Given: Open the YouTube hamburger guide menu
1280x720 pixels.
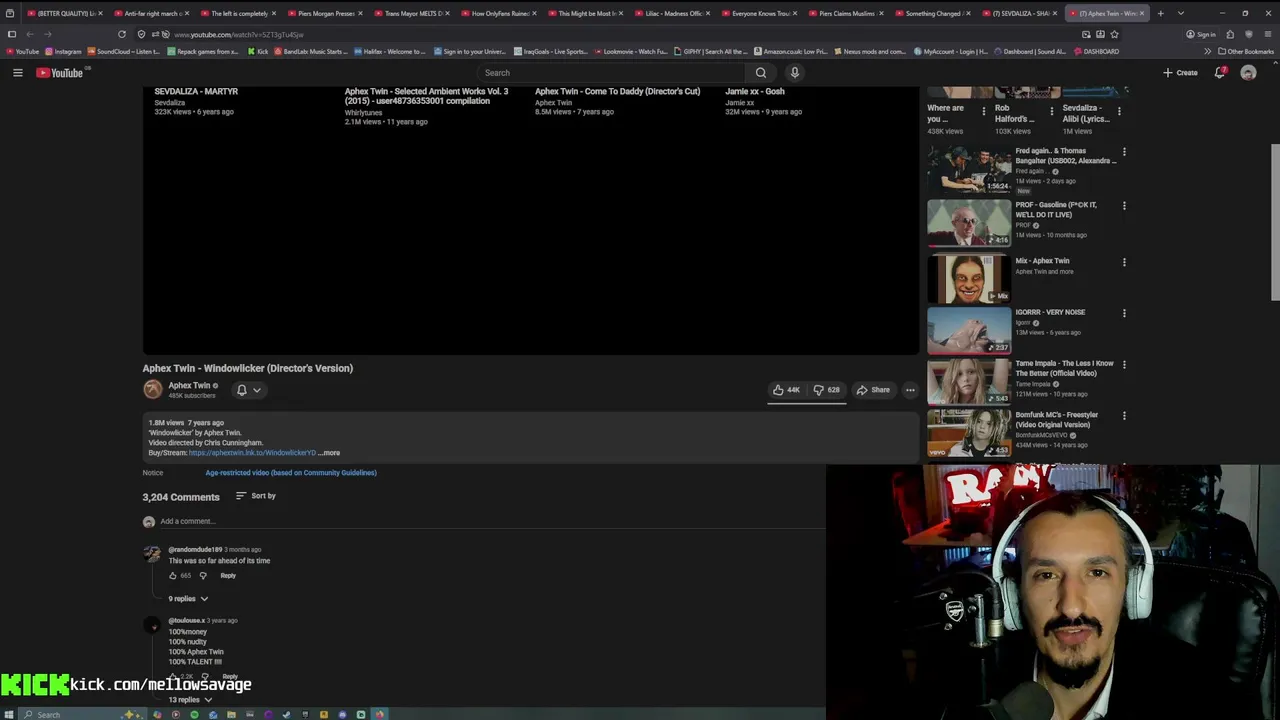Looking at the screenshot, I should coord(17,73).
